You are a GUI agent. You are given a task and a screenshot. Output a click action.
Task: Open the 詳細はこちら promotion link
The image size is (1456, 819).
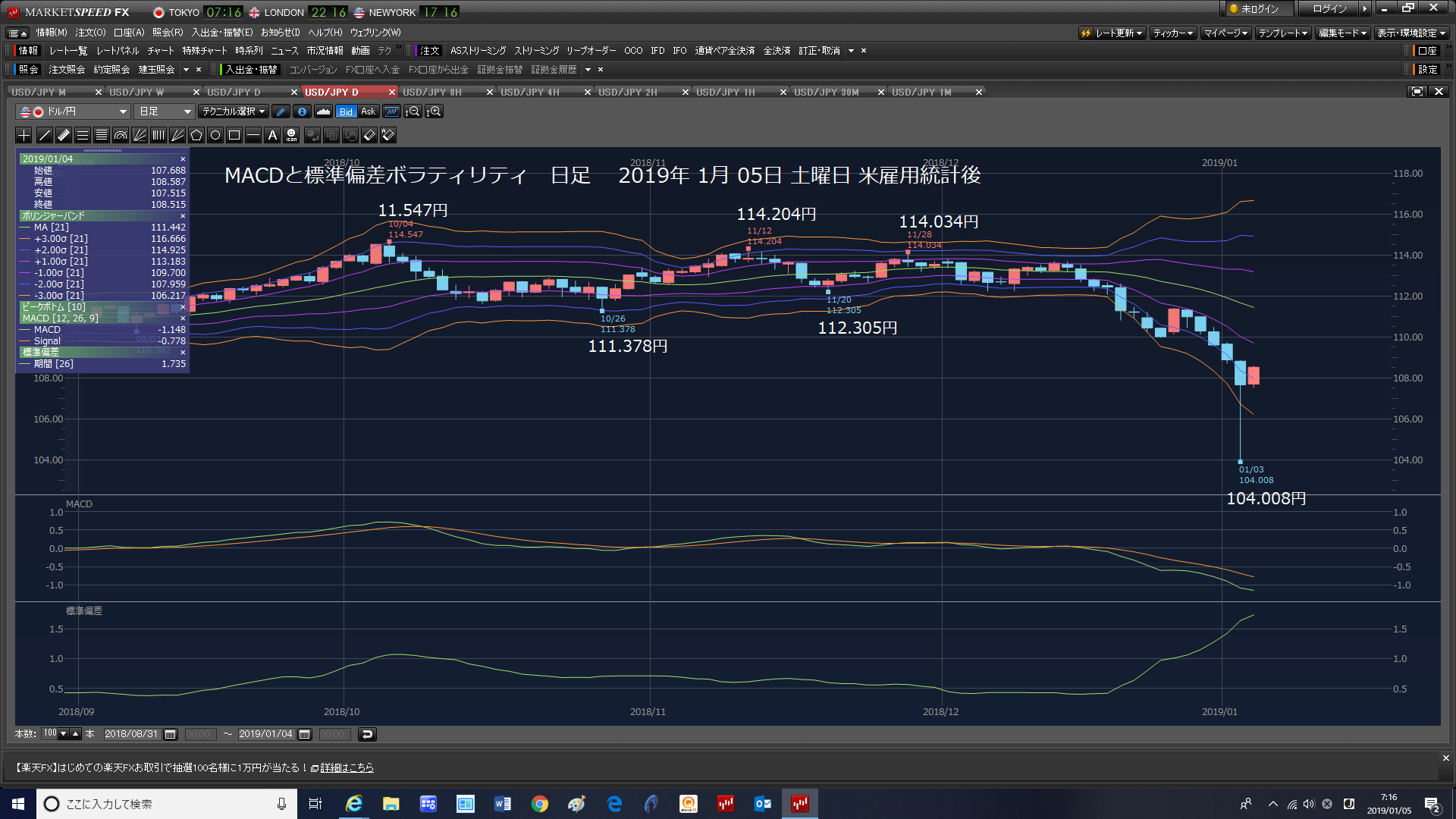point(347,767)
